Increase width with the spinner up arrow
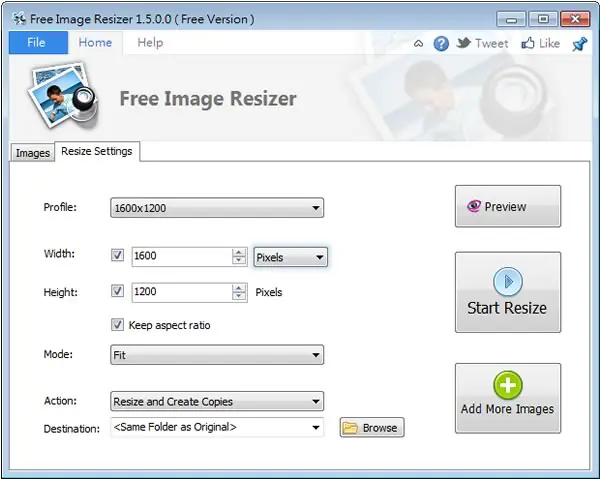The image size is (600, 479). 239,252
